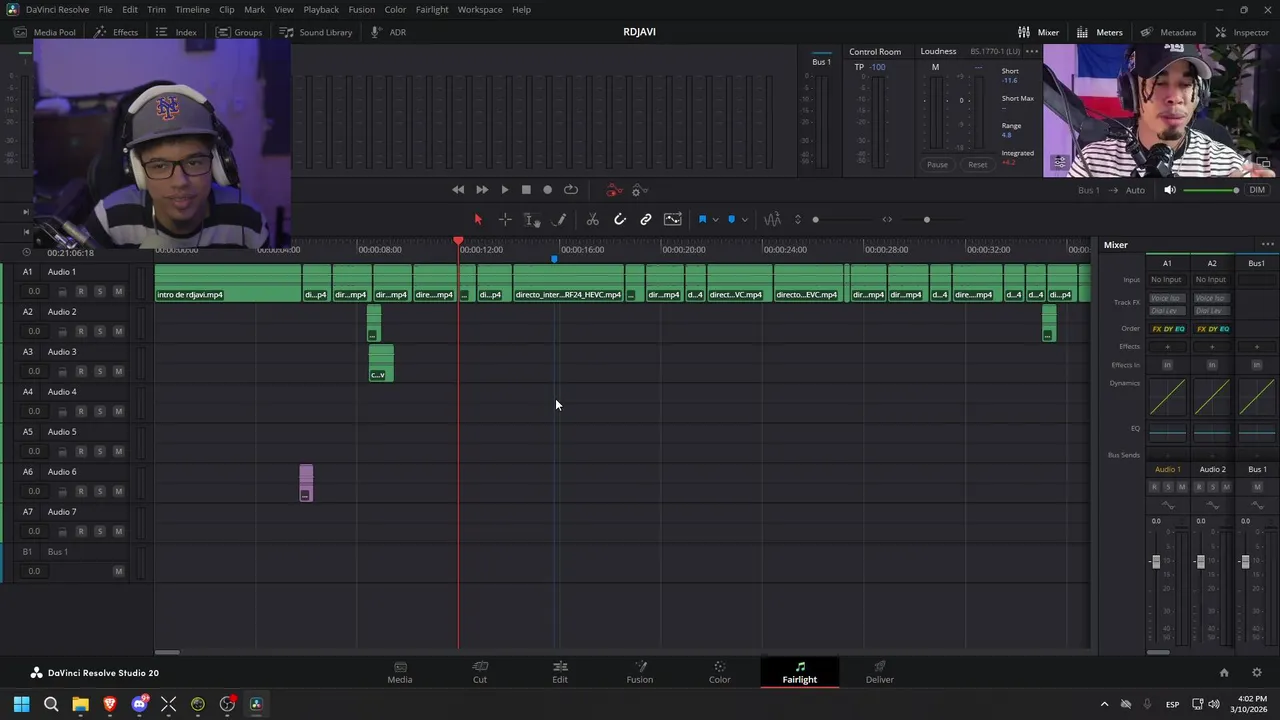Mute the Bus 1 track header
The width and height of the screenshot is (1280, 720).
pos(118,571)
